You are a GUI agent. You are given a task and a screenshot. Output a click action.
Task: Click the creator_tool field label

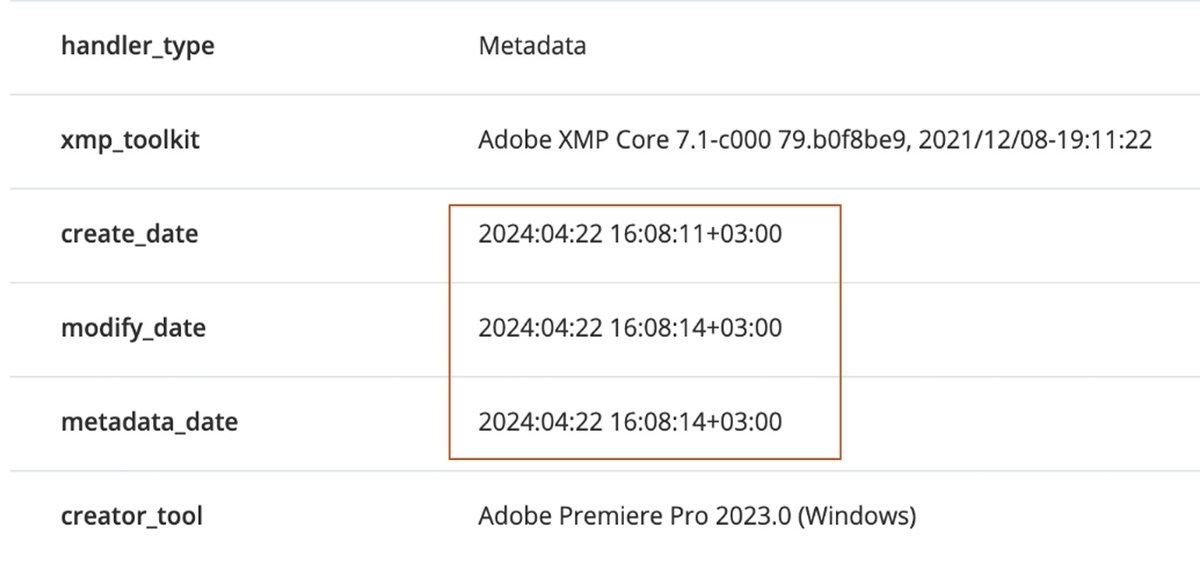(131, 517)
